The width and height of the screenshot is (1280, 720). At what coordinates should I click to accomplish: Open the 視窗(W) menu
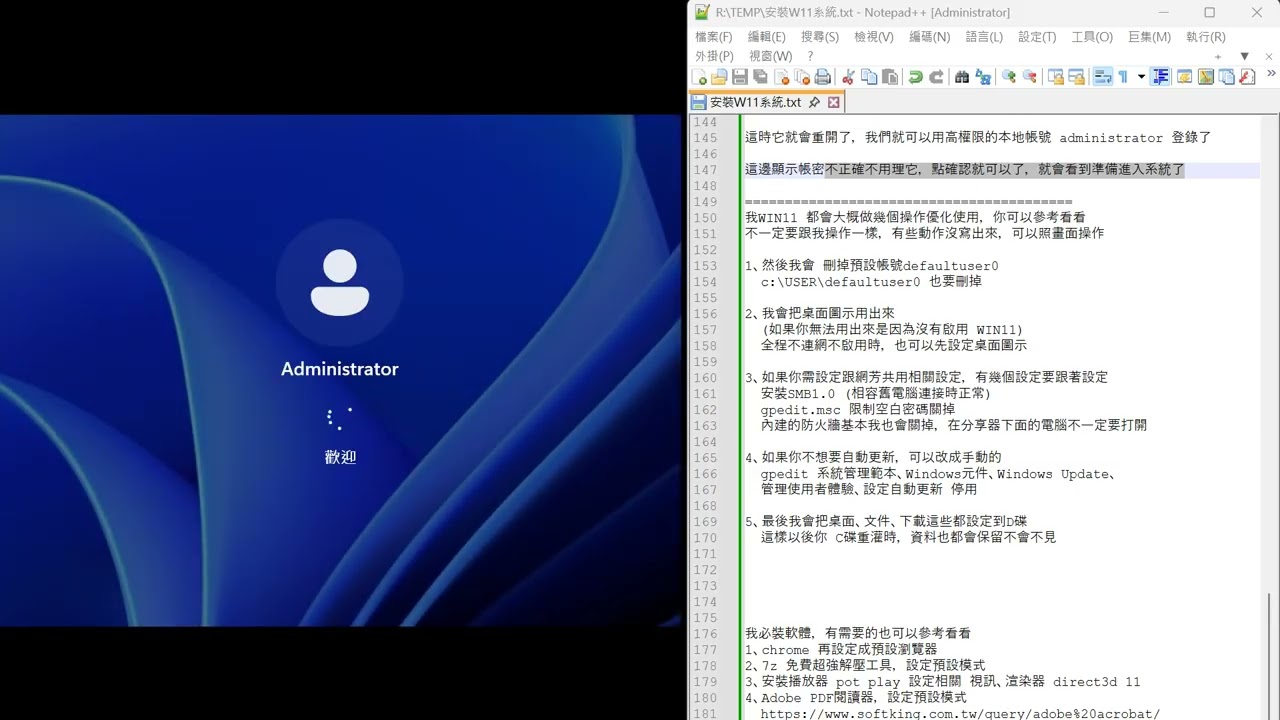(770, 56)
